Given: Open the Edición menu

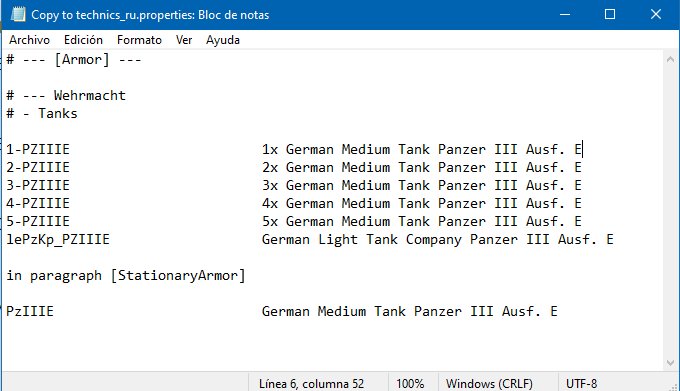Looking at the screenshot, I should (83, 40).
